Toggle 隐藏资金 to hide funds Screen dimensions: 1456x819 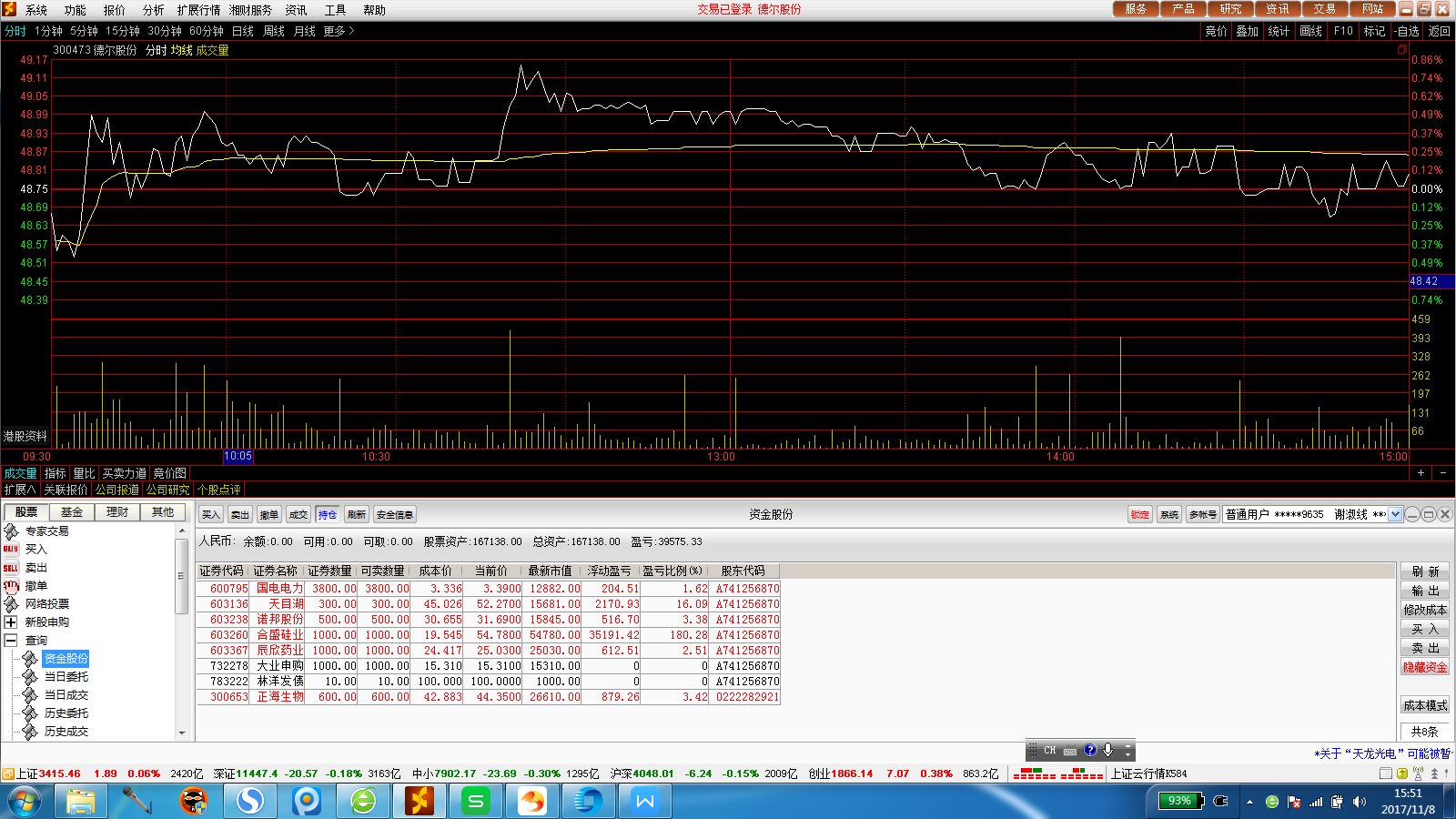(1425, 668)
